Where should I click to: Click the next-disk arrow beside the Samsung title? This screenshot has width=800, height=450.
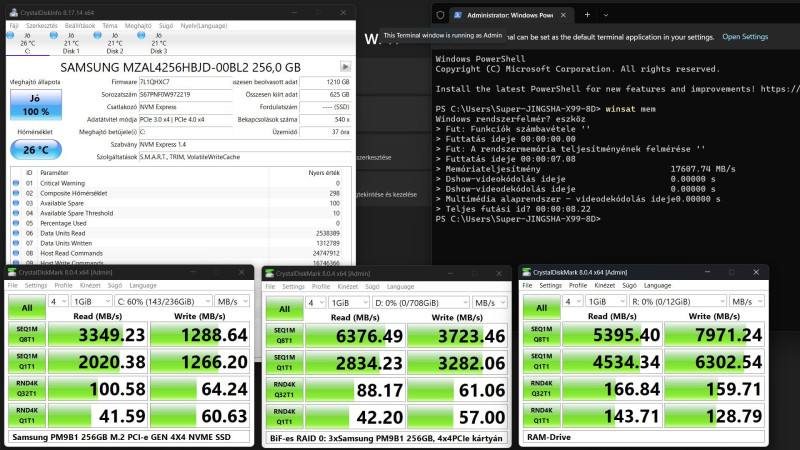click(x=345, y=67)
